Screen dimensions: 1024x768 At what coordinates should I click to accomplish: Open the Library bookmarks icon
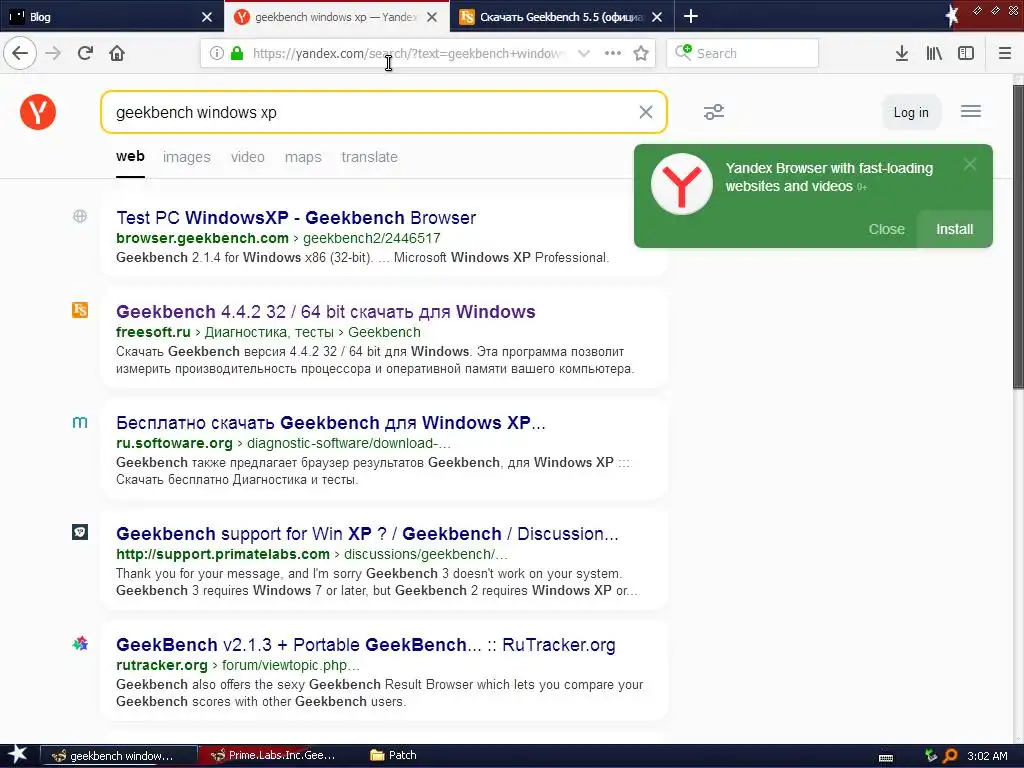click(x=934, y=53)
